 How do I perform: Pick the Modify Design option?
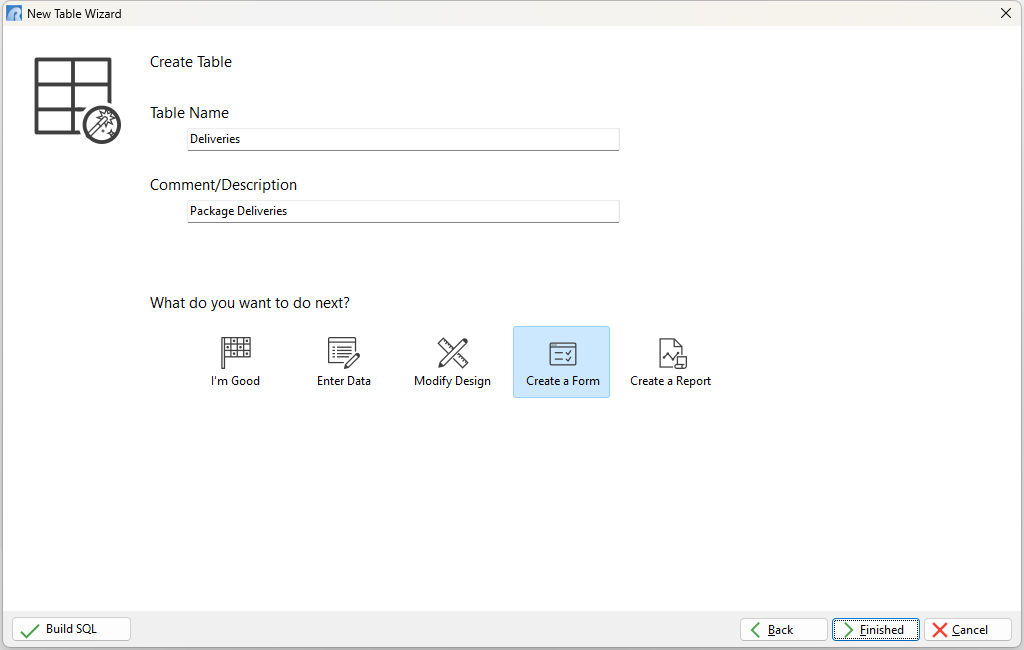point(452,362)
